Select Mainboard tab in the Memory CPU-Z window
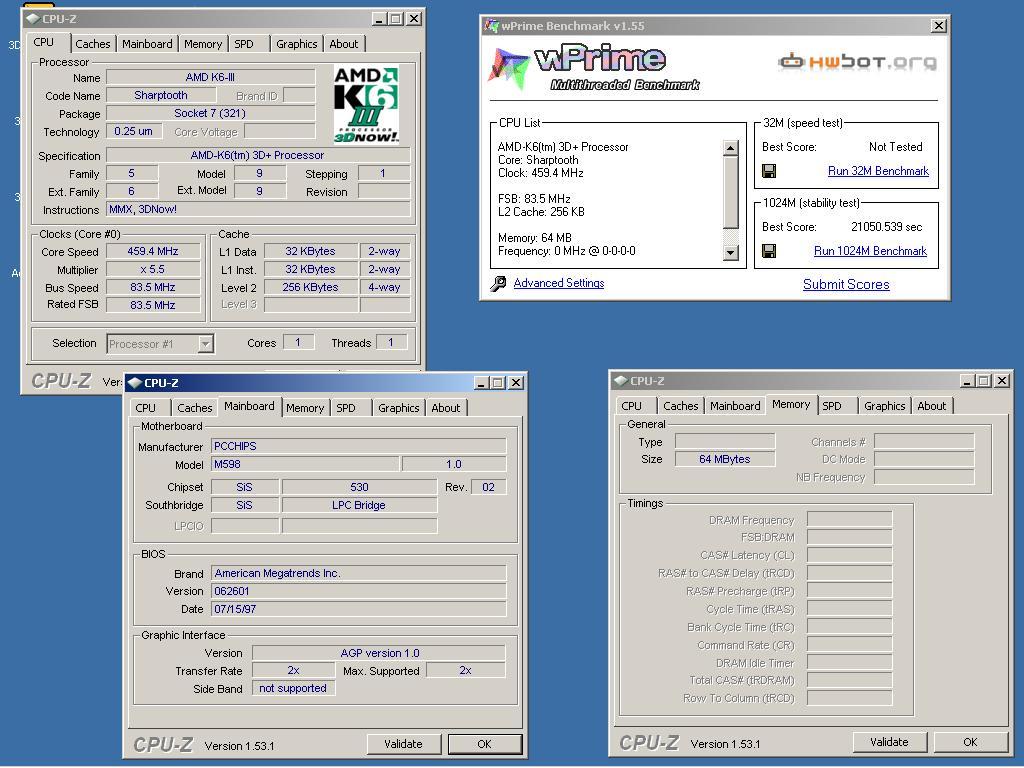 pos(735,406)
